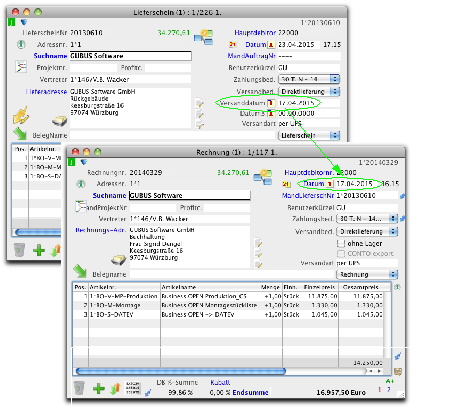The image size is (455, 410).
Task: Click the barcode list icon in Rechnung bottom toolbar
Action: point(133,388)
